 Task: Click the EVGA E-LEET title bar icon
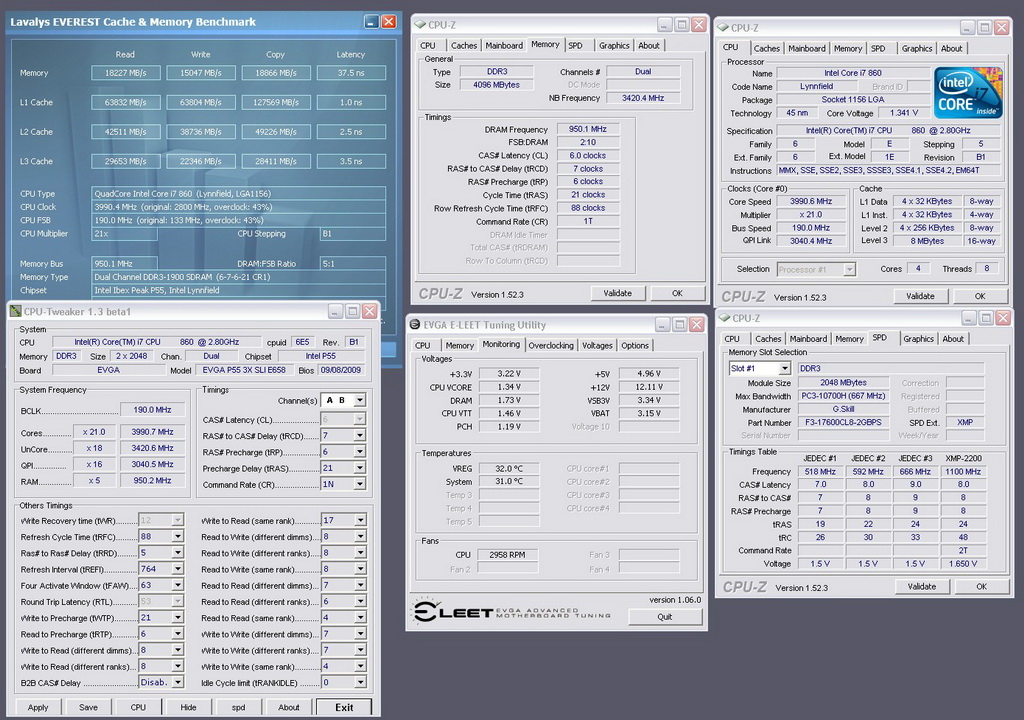coord(415,325)
